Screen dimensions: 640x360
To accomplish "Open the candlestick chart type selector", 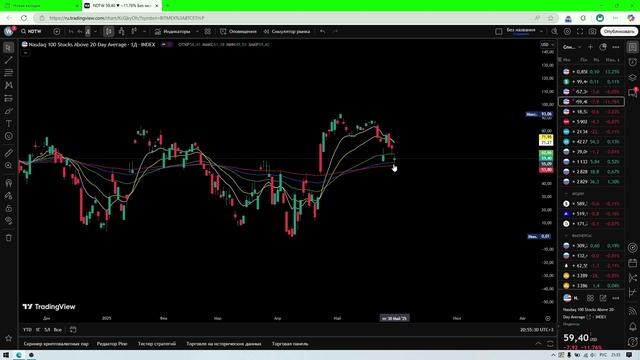I will (x=109, y=31).
